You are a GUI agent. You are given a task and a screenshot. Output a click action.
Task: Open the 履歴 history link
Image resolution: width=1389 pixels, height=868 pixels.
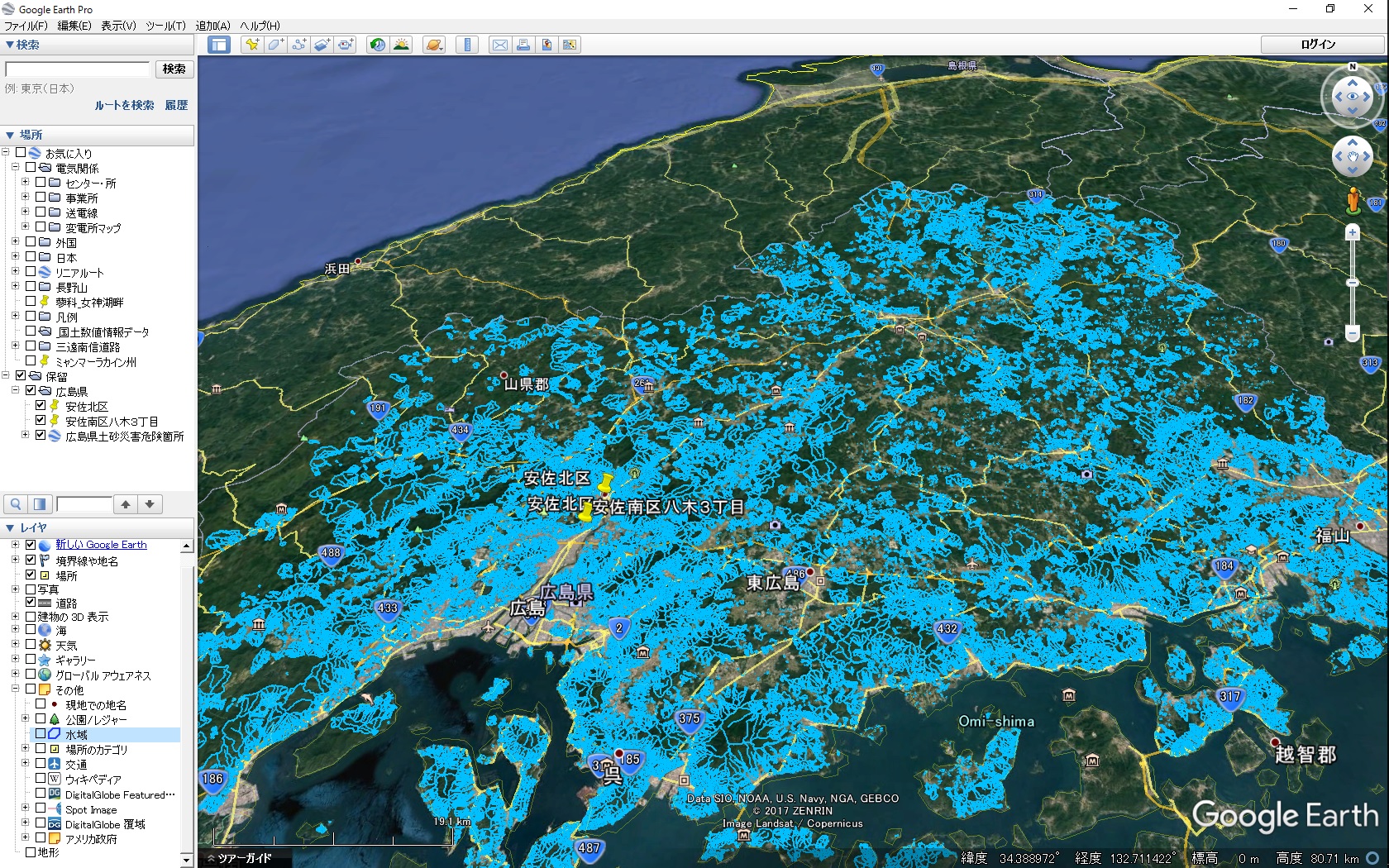pyautogui.click(x=176, y=105)
